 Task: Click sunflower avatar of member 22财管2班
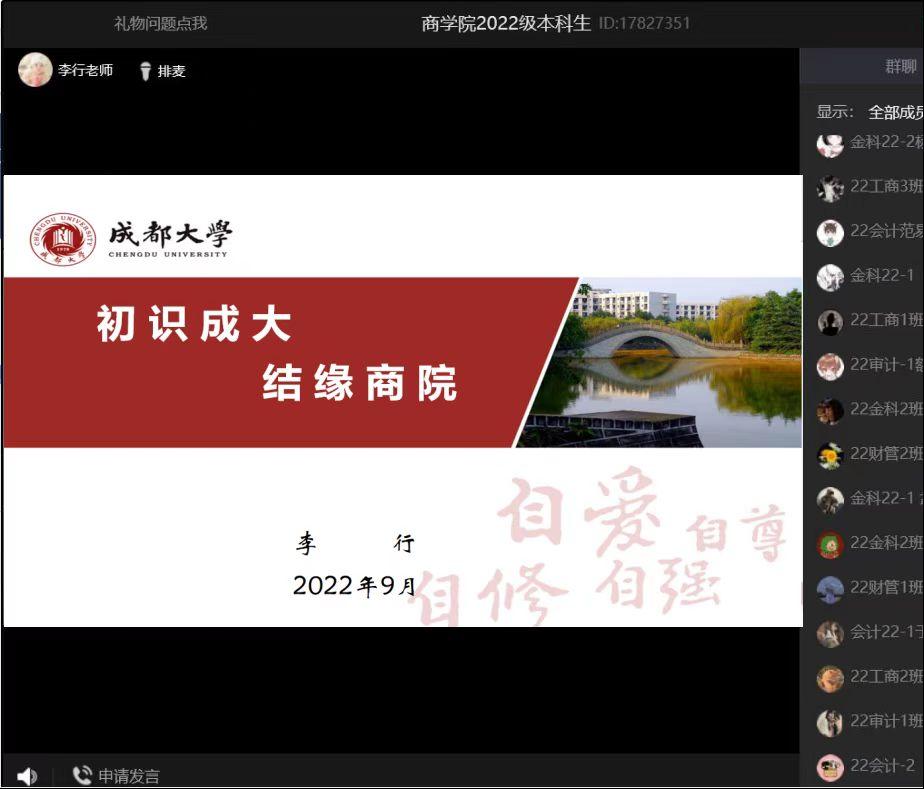pyautogui.click(x=830, y=455)
